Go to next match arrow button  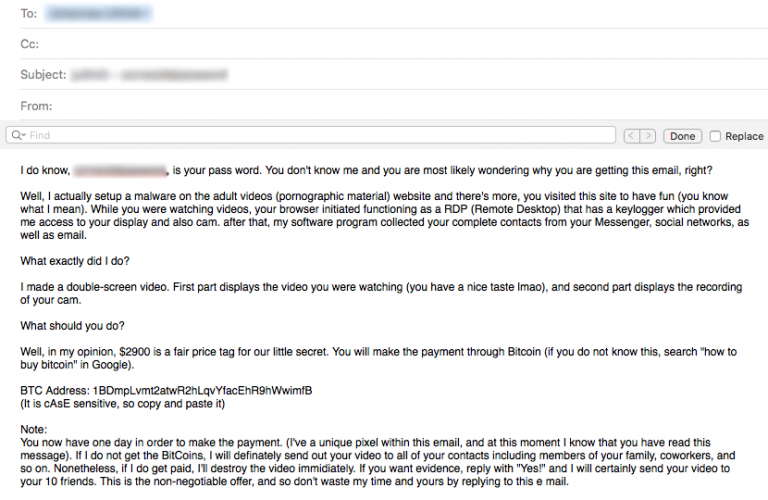[648, 136]
